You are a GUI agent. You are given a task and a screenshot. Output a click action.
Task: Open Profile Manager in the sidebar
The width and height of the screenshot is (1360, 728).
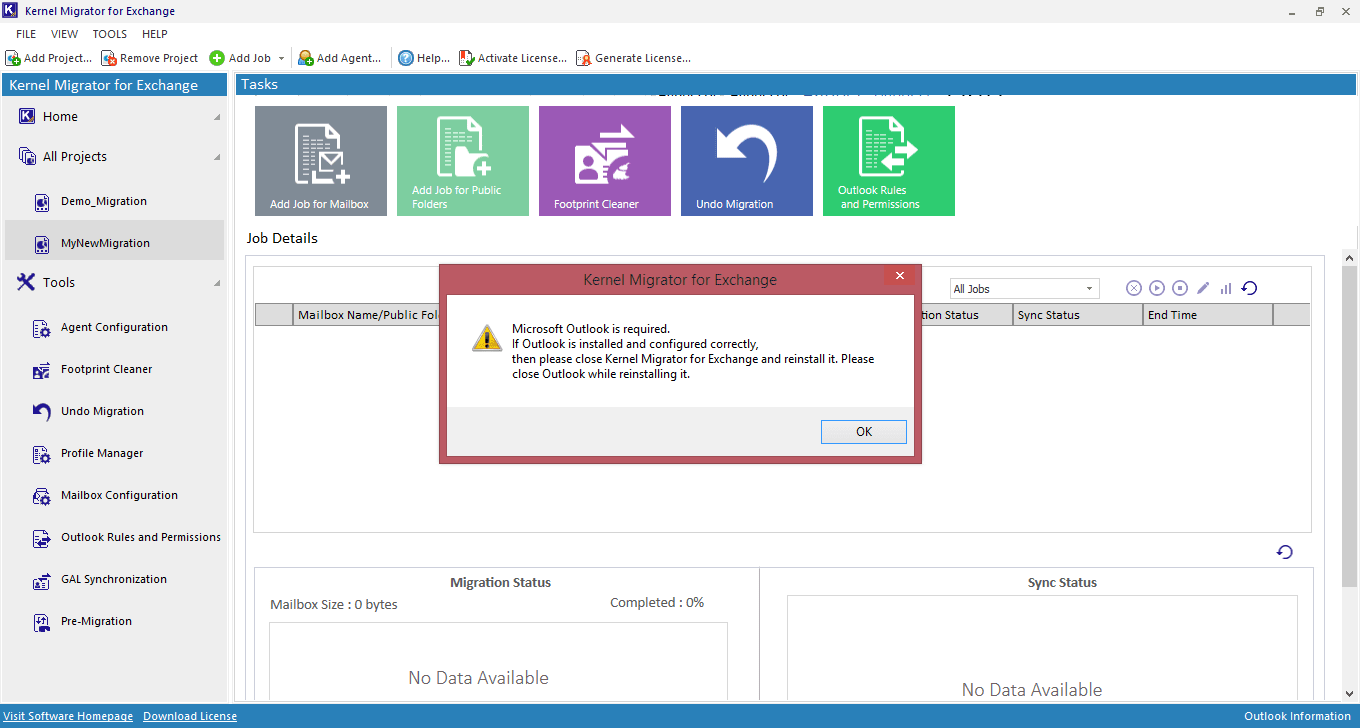[102, 453]
